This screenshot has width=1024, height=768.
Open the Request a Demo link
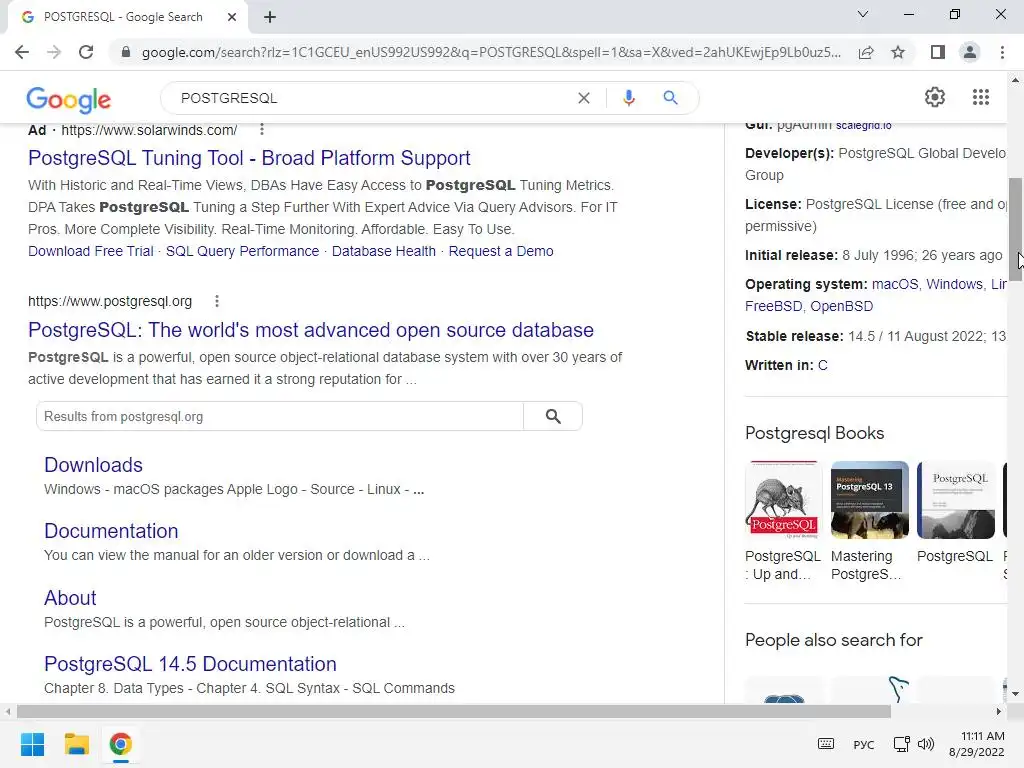[x=501, y=251]
